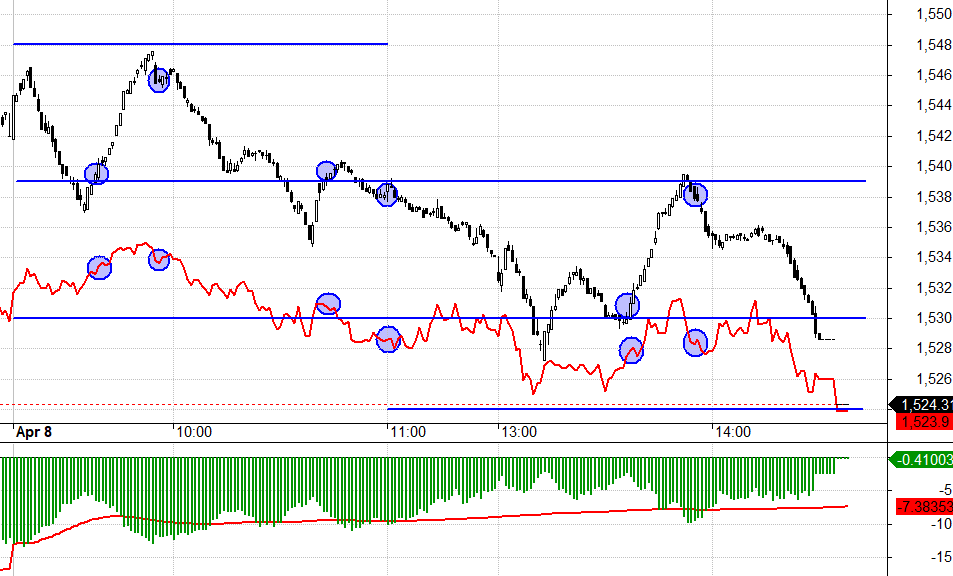The width and height of the screenshot is (953, 576).
Task: Click the red 1,523.9 price label
Action: pos(924,422)
